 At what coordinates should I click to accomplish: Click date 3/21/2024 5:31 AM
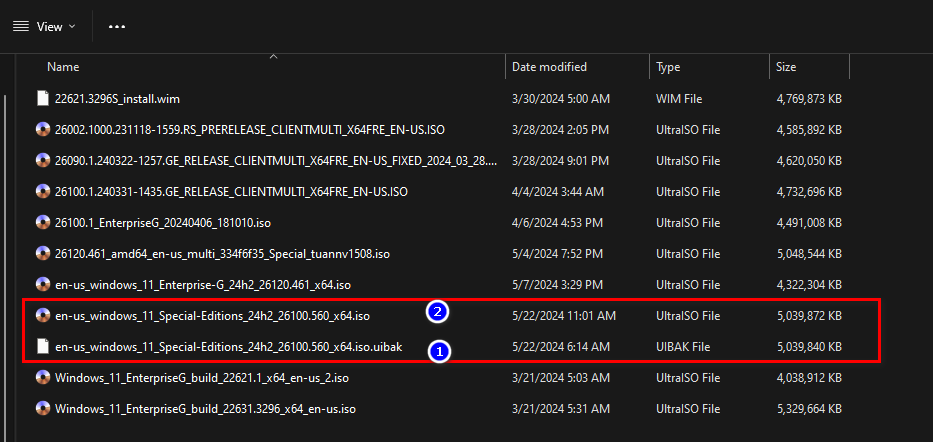pos(561,409)
